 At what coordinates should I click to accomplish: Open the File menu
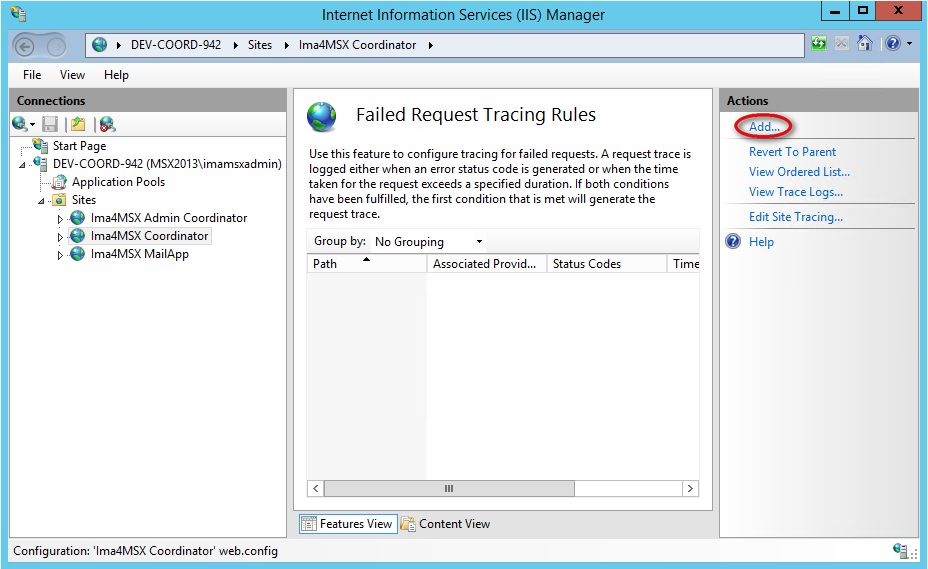(32, 75)
